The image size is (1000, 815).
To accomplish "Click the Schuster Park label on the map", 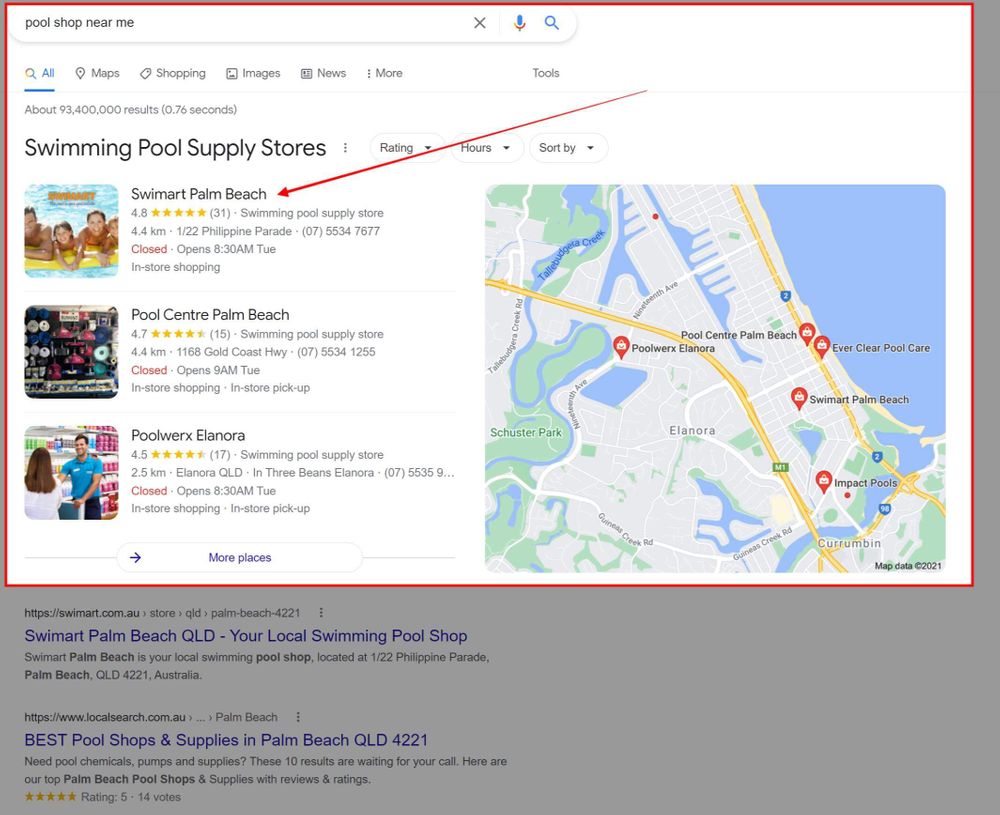I will (526, 432).
